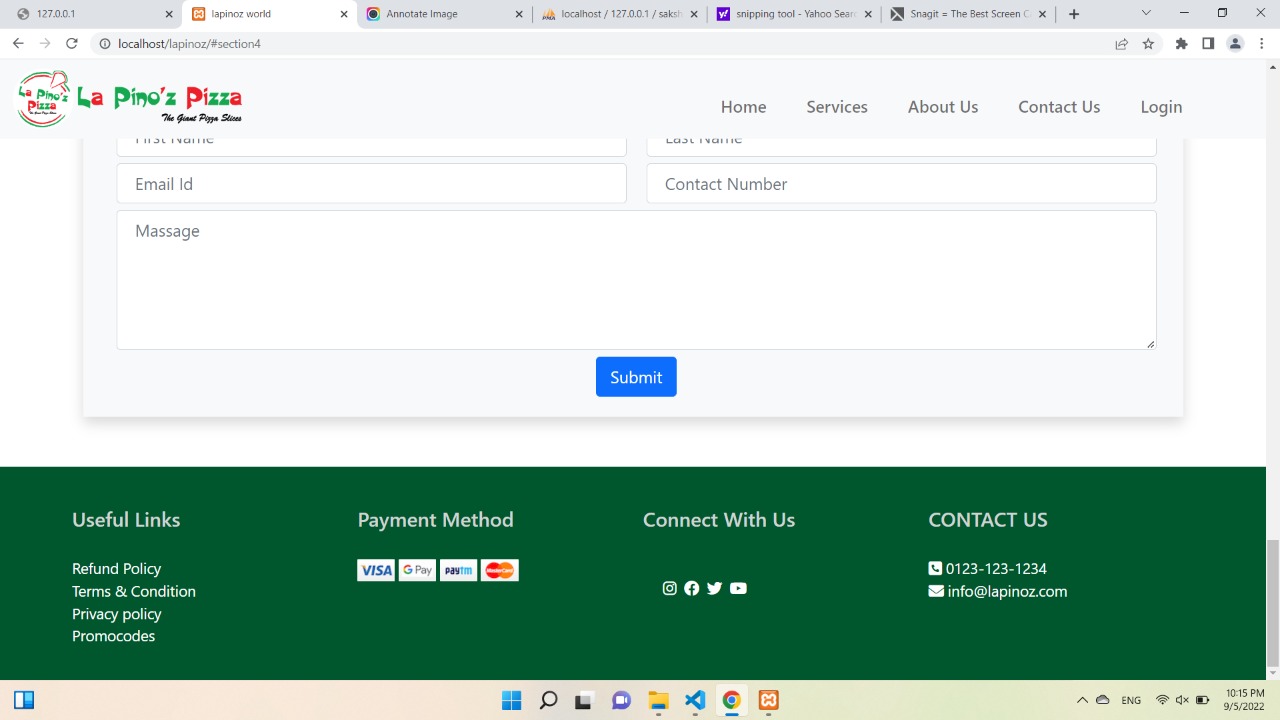Open the Refund Policy link

[116, 568]
